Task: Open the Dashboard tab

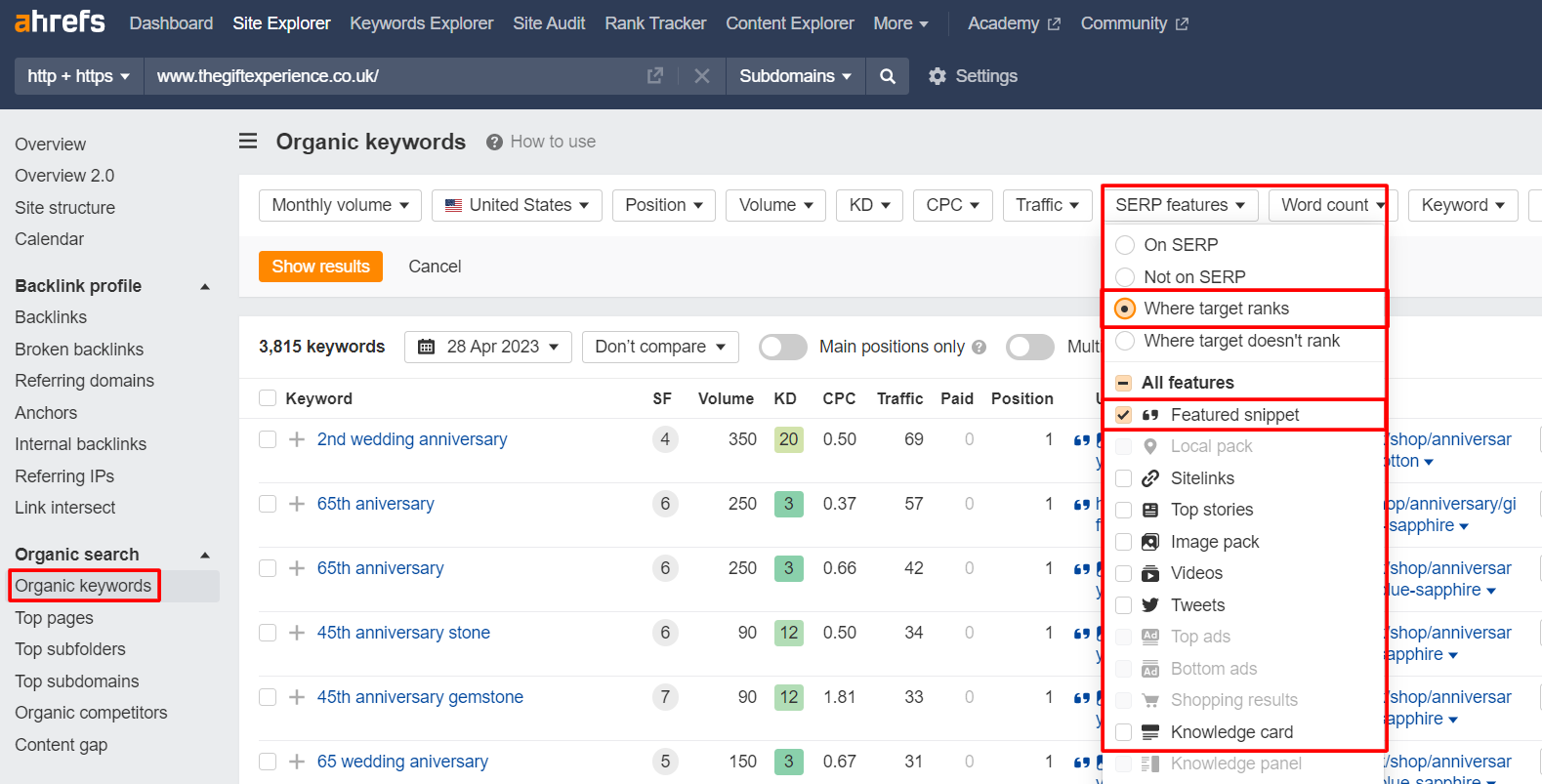Action: [171, 23]
